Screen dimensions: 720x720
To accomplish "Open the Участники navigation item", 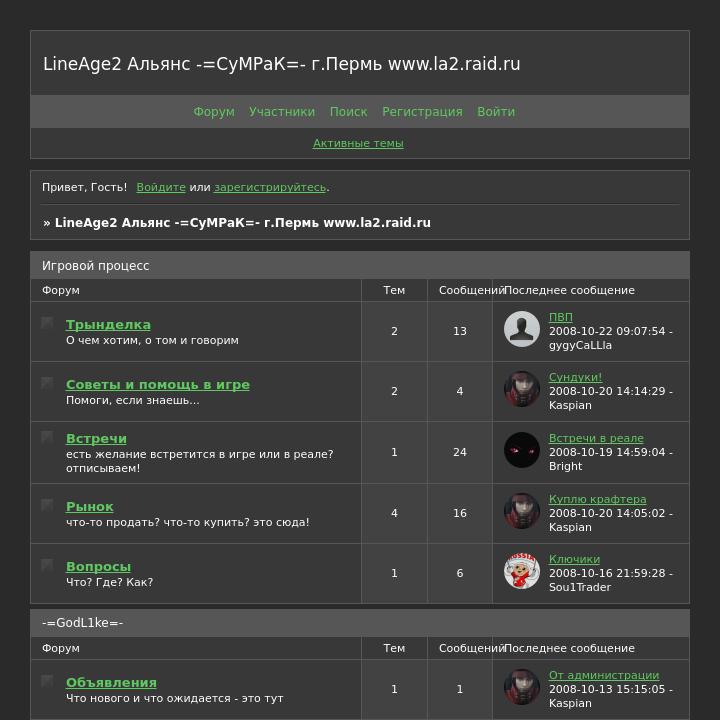I will tap(282, 112).
